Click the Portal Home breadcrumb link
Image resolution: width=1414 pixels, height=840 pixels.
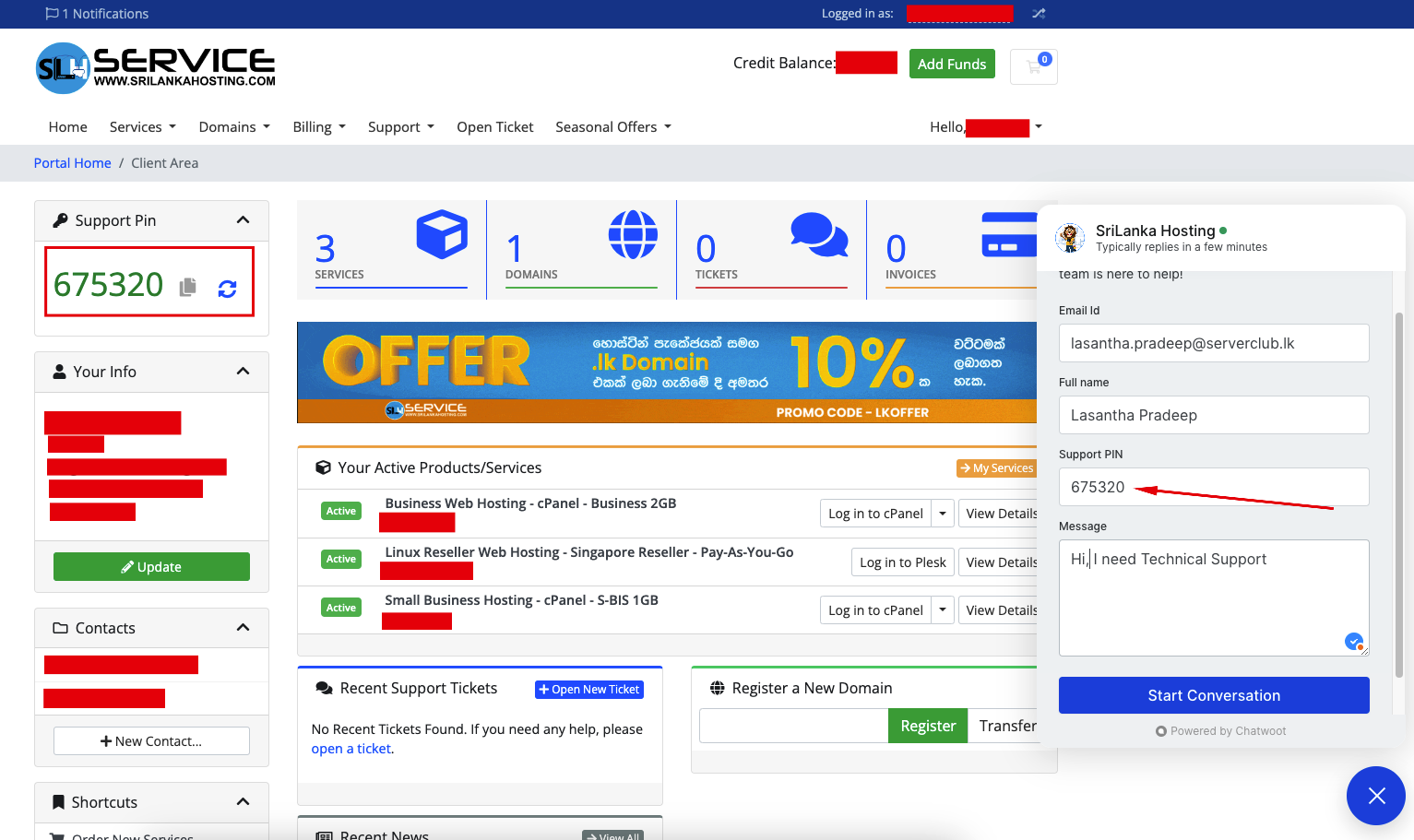tap(72, 163)
